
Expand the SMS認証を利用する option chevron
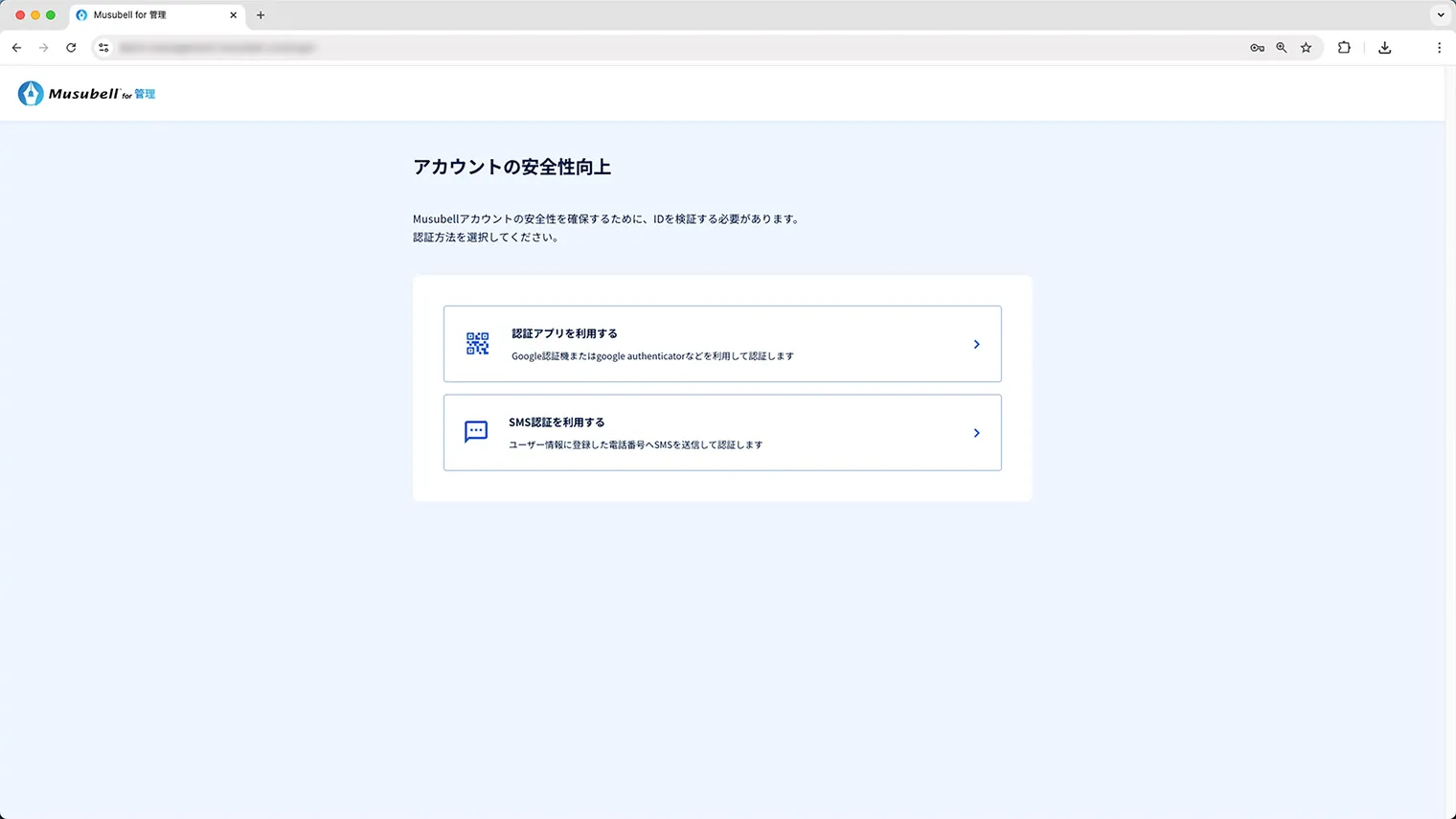[976, 432]
